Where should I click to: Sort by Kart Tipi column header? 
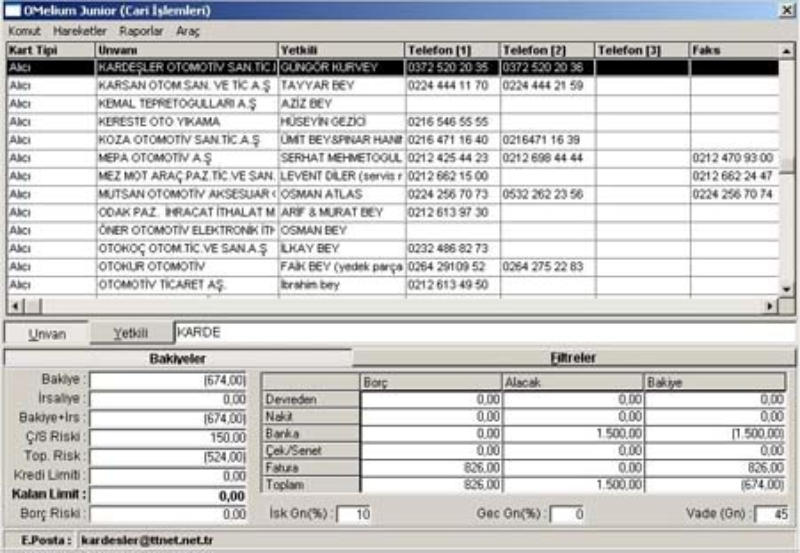point(51,50)
